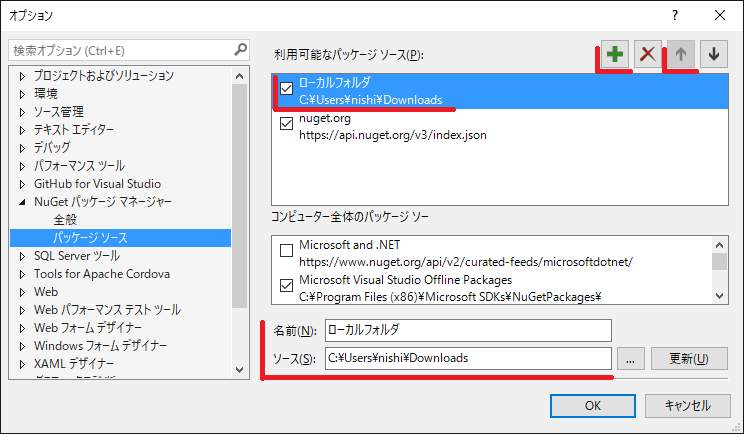Click the search magnifier icon in options

click(240, 49)
